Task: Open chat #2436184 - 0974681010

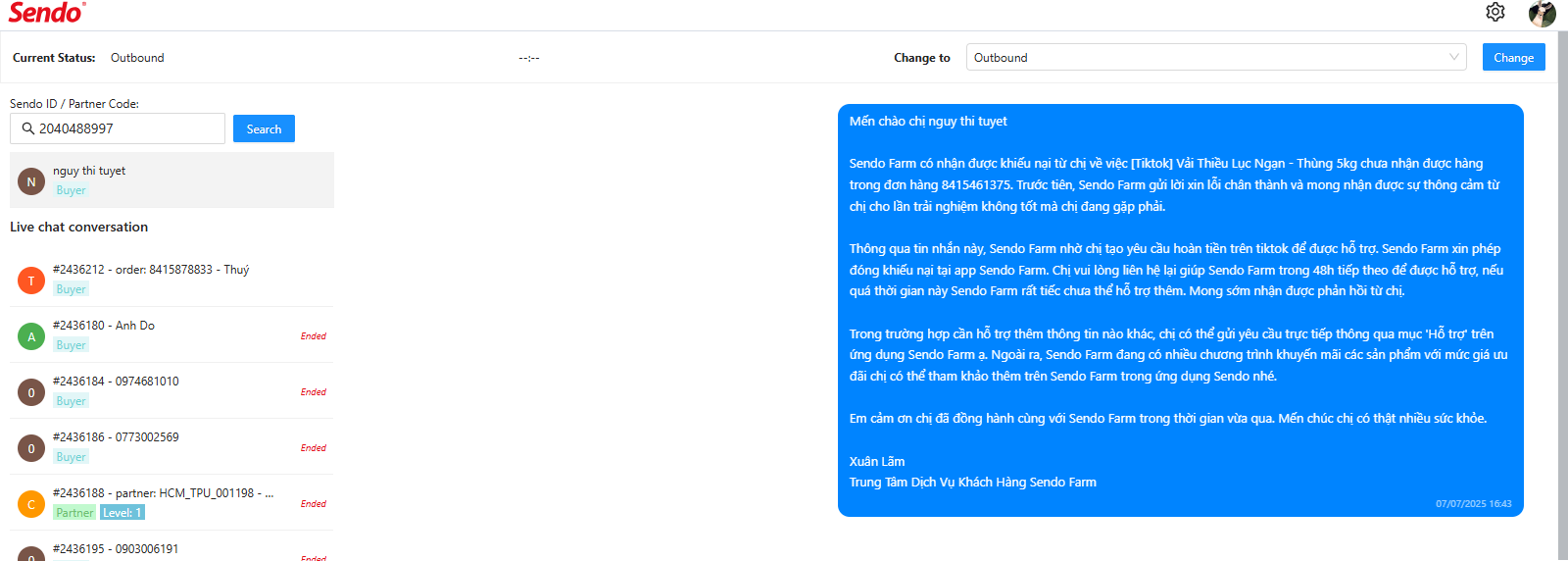Action: point(171,390)
